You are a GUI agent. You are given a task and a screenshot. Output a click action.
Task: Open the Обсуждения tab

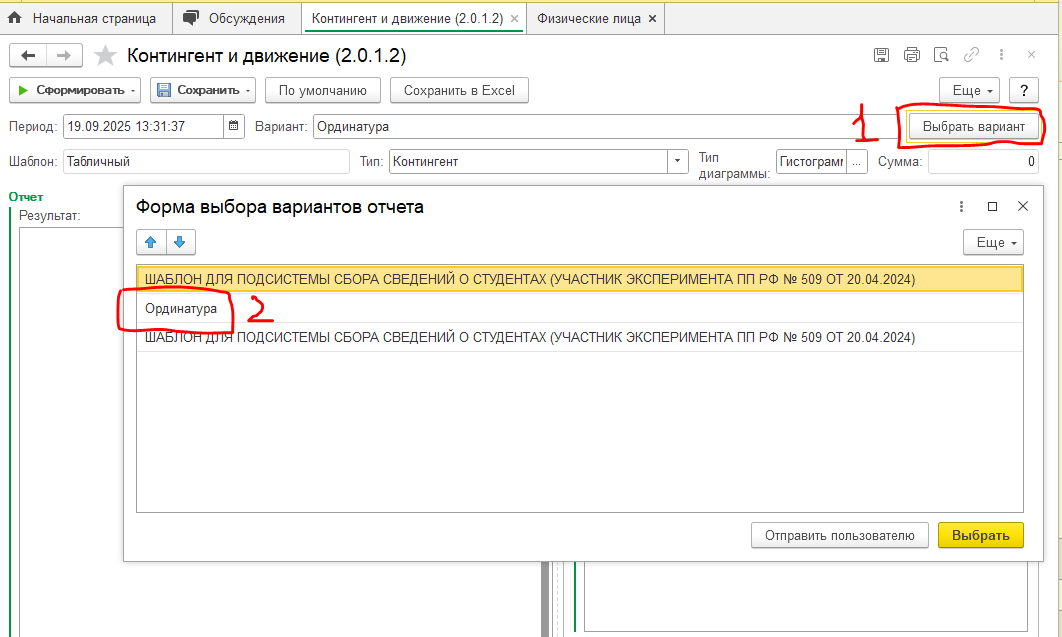246,19
